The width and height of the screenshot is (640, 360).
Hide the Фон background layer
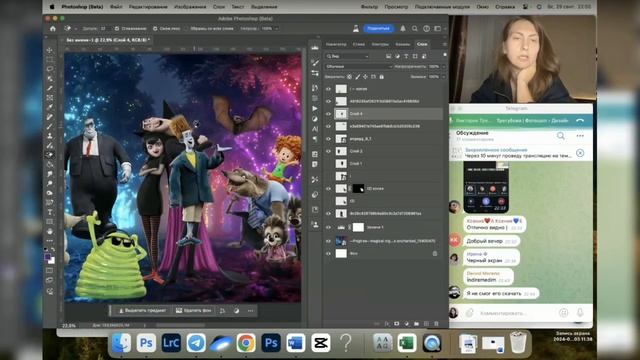point(328,253)
